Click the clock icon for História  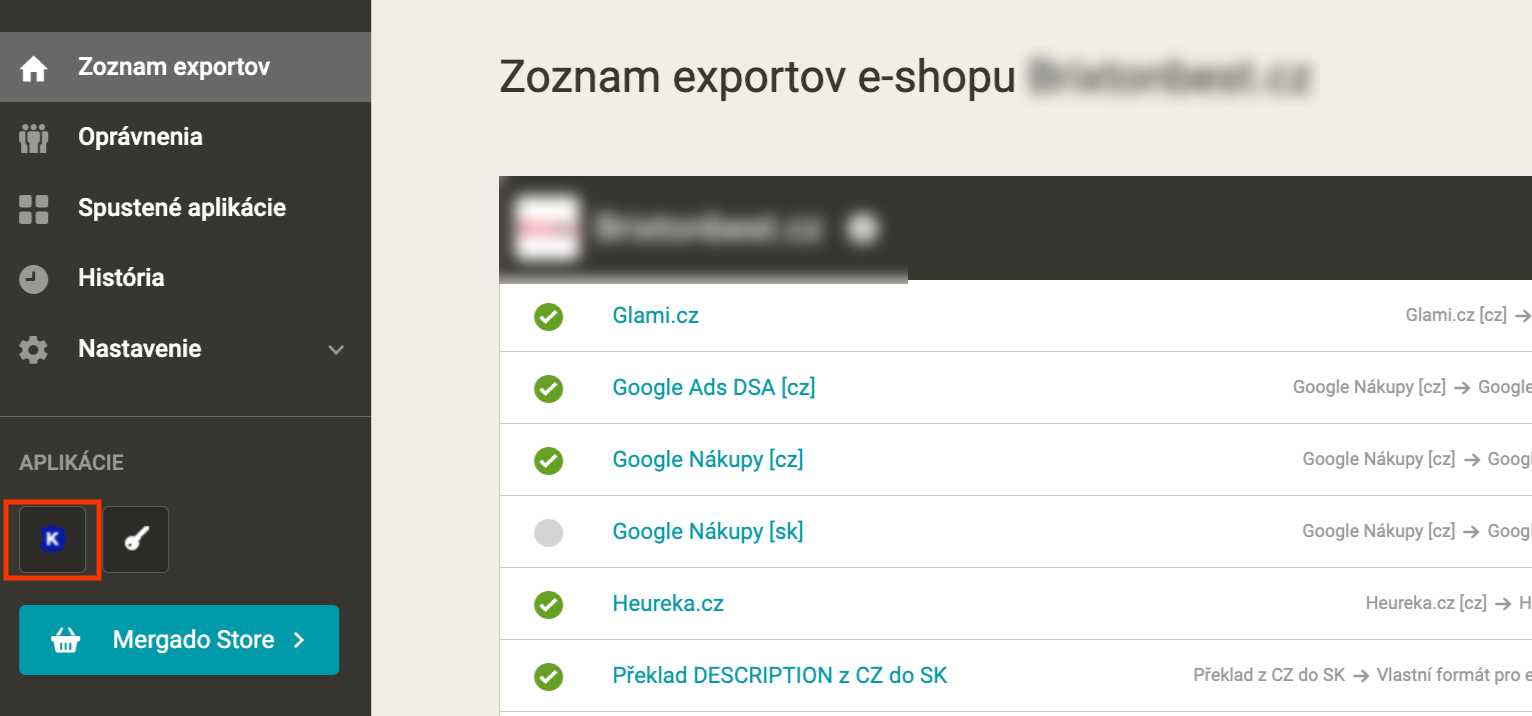(x=34, y=279)
